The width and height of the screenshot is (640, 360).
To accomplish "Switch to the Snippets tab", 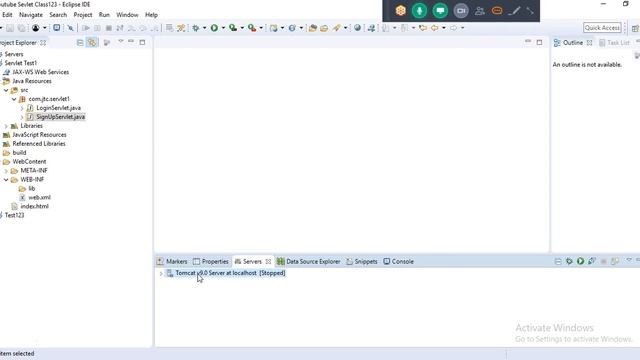I will point(362,261).
